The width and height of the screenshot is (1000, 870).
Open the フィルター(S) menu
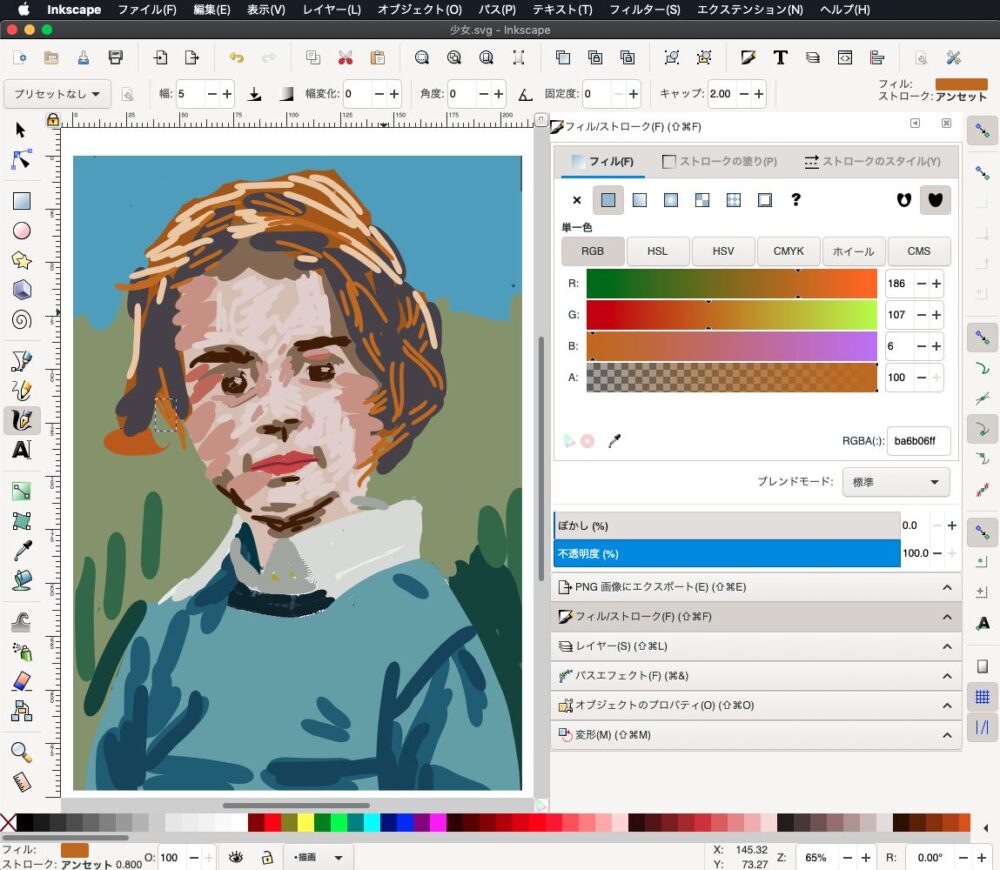[x=644, y=9]
